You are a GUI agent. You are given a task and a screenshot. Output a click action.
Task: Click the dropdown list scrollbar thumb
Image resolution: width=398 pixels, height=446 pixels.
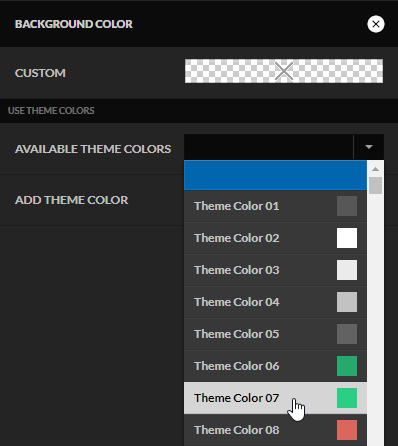[x=375, y=186]
